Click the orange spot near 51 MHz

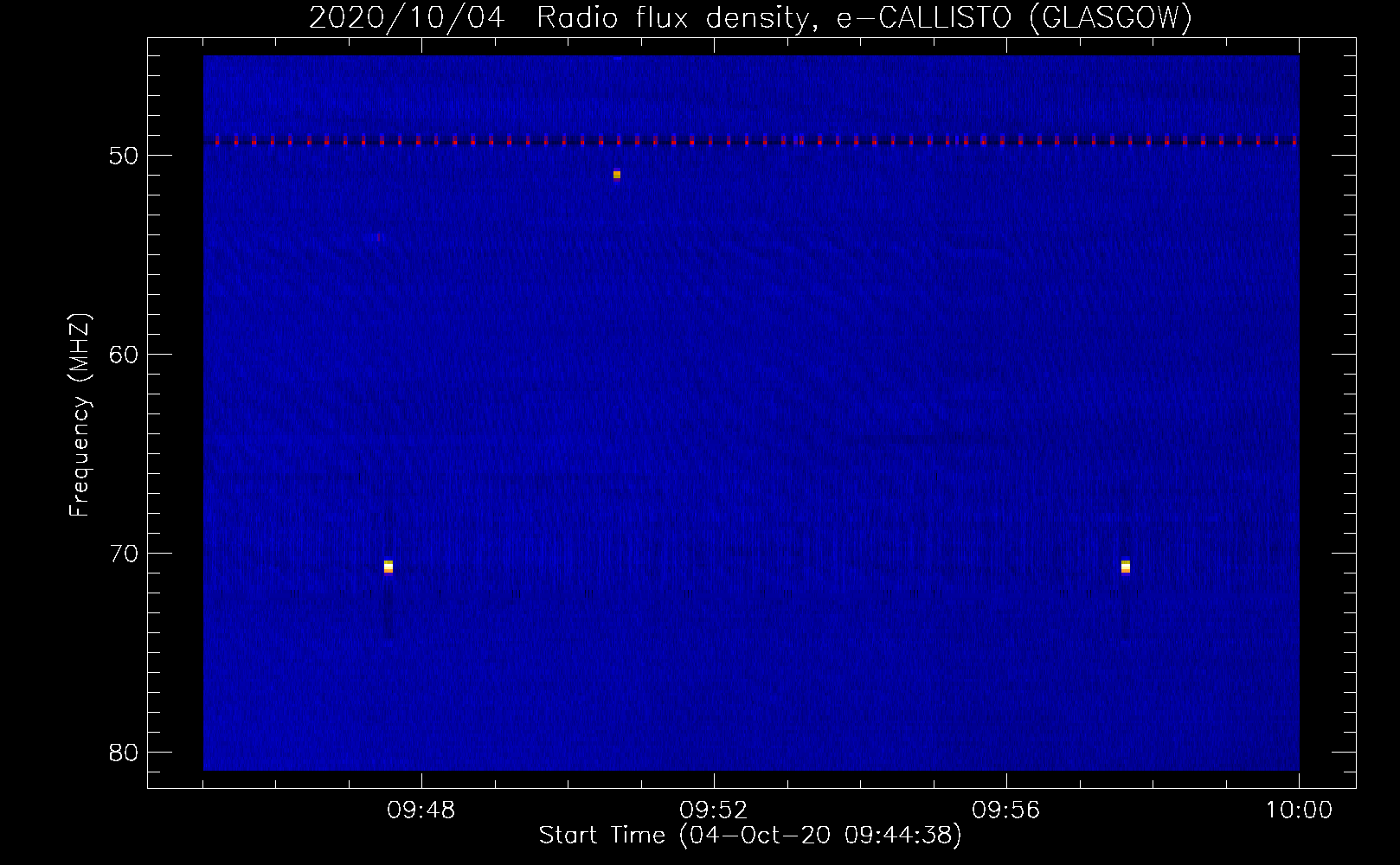click(x=617, y=175)
